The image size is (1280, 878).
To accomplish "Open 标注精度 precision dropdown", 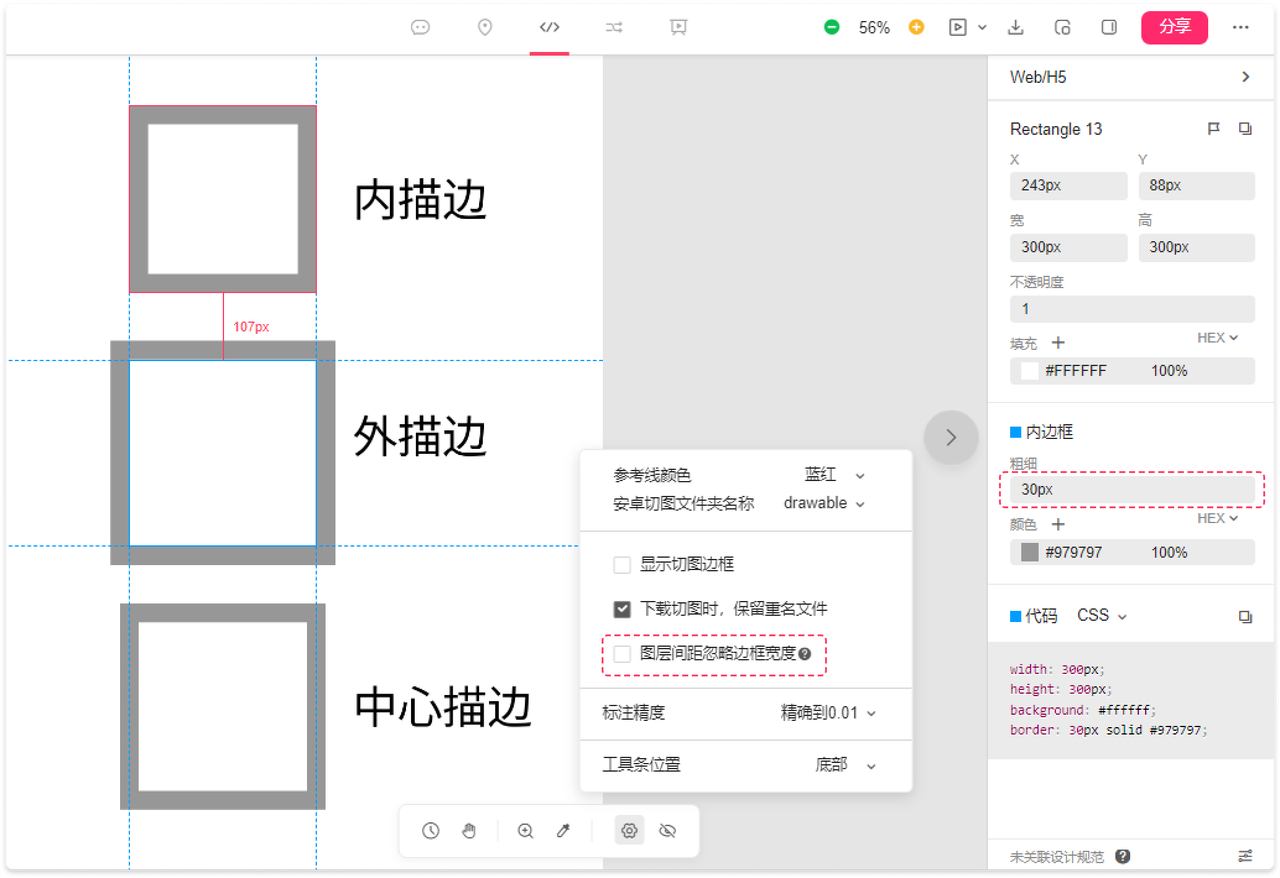I will click(828, 713).
